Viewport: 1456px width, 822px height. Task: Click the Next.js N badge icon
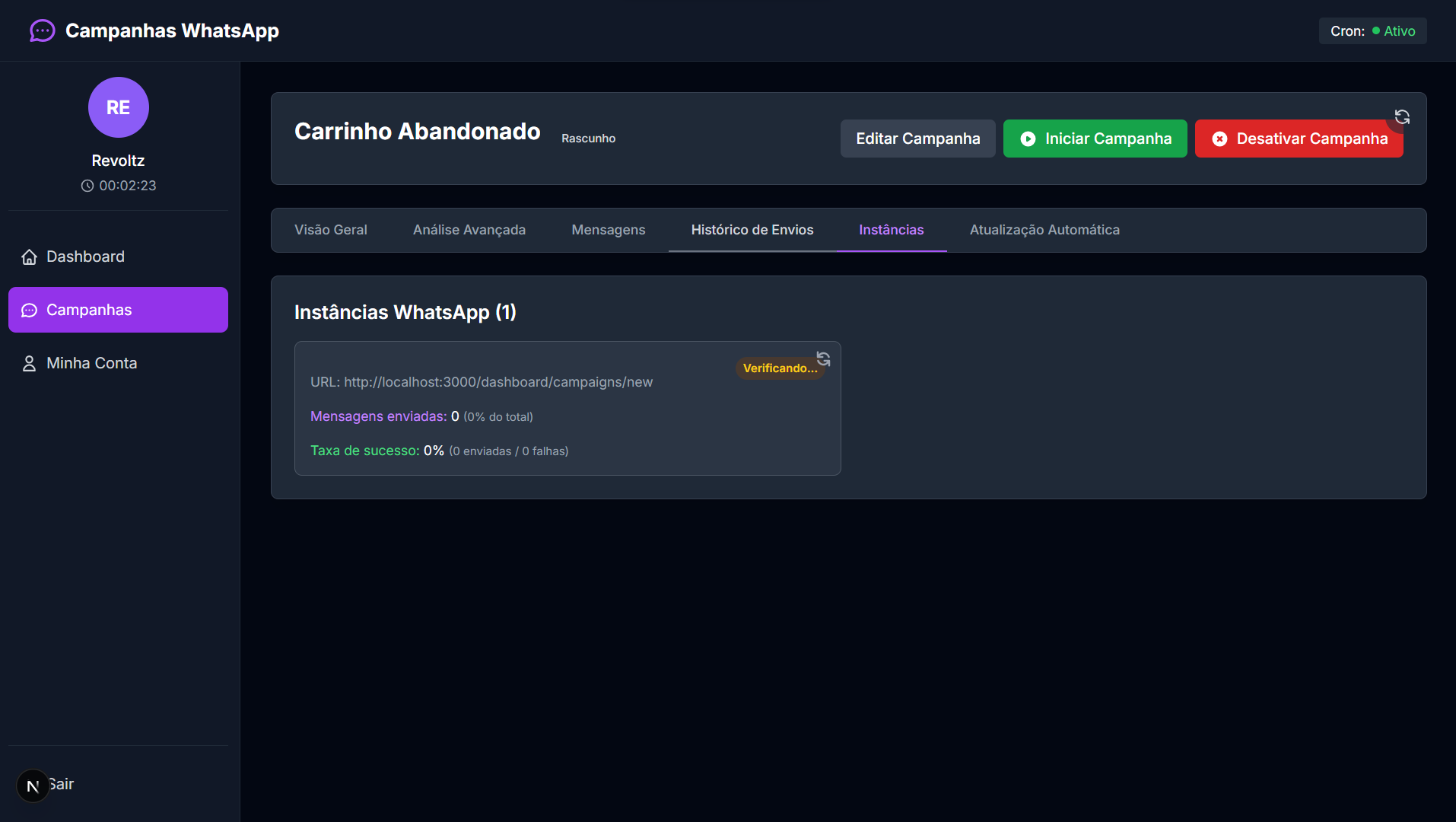(33, 786)
